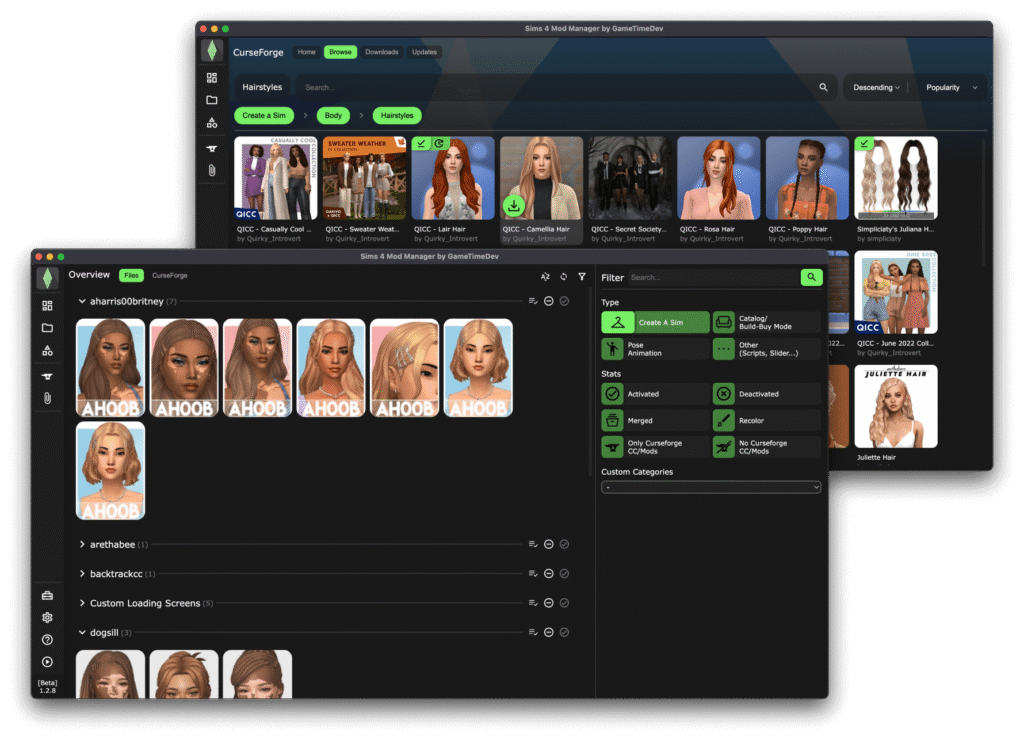This screenshot has width=1024, height=740.
Task: Deactivate the dogsill group using minus-circle icon
Action: [x=548, y=632]
